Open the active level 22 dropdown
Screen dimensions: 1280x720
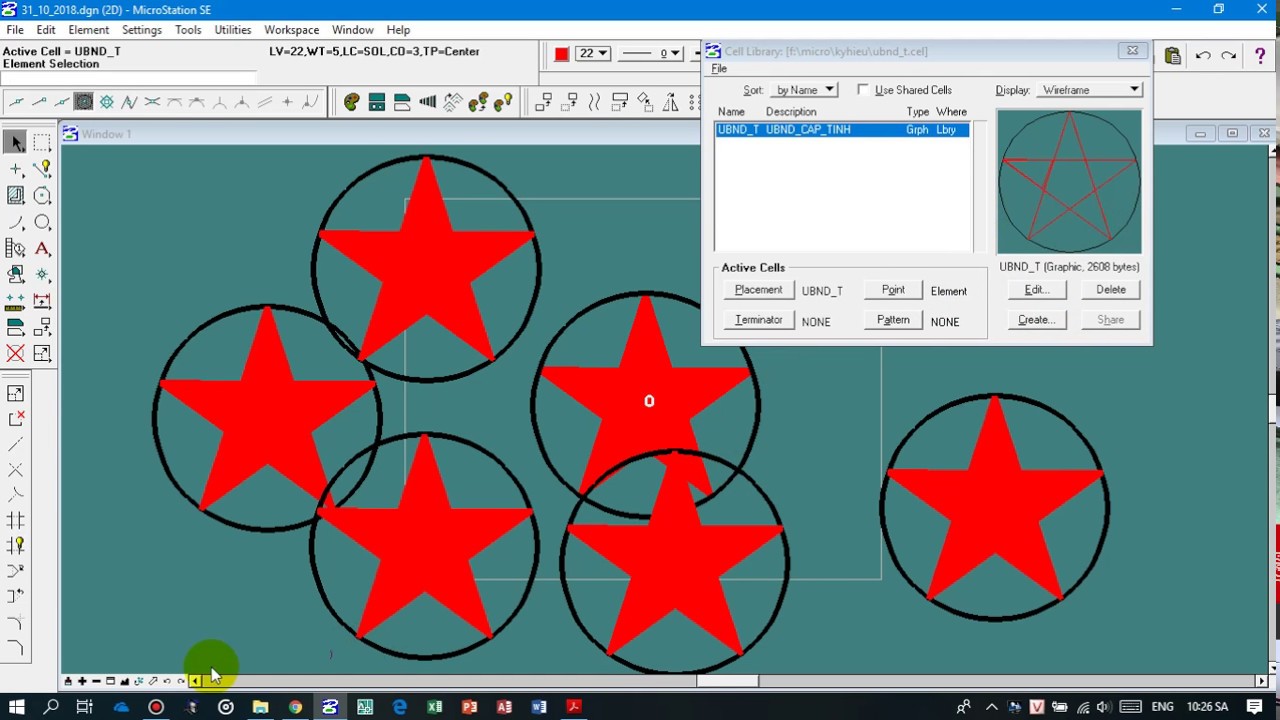click(x=592, y=54)
